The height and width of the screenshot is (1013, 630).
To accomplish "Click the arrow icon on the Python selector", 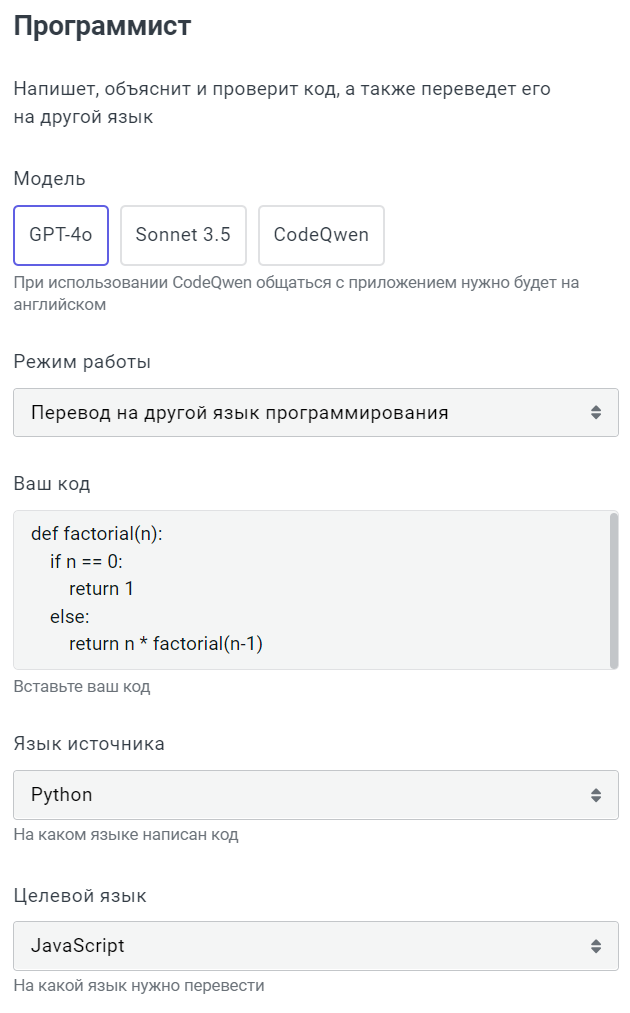I will coord(596,795).
